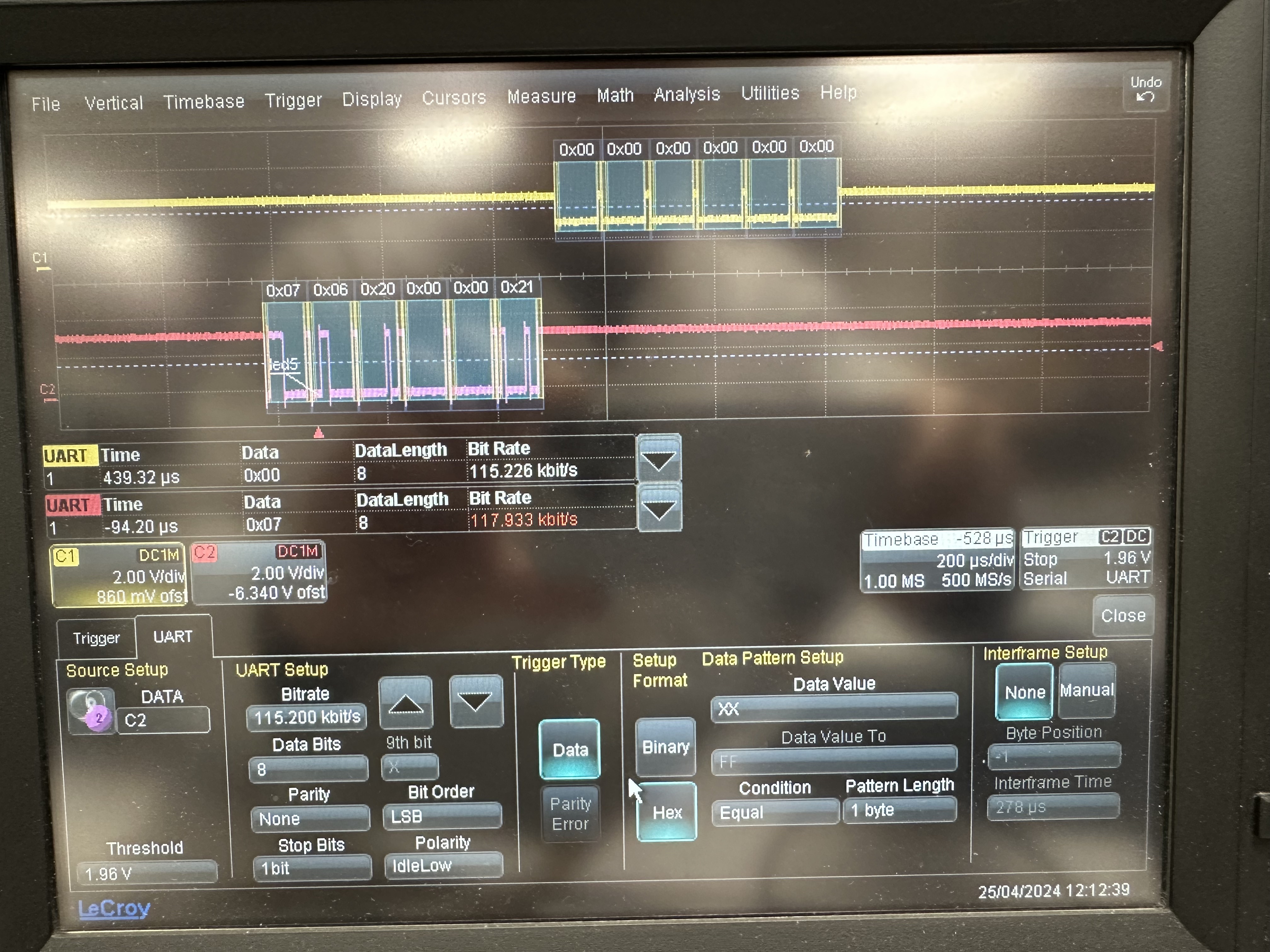Screen dimensions: 1270x952
Task: Open the Measure menu
Action: 541,96
